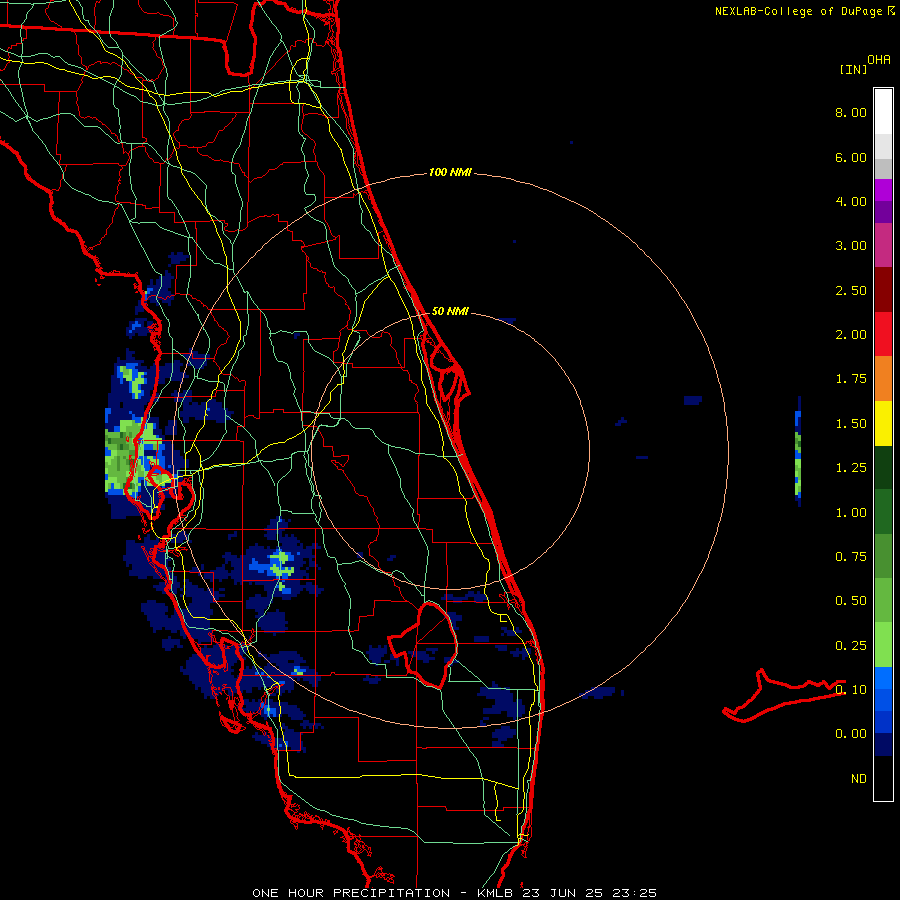Pick the white 8.00 legend swatch

coord(883,112)
